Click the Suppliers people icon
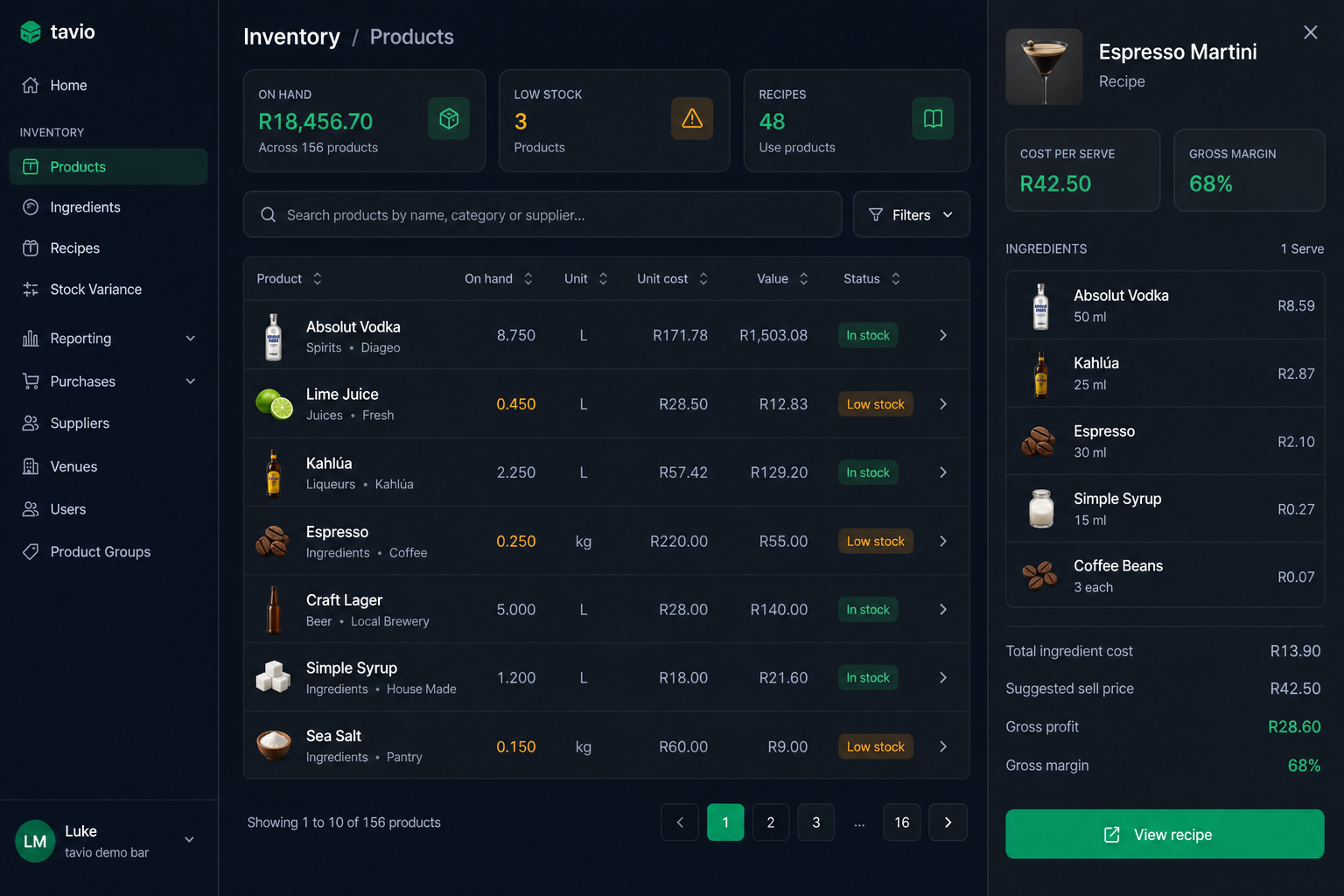The width and height of the screenshot is (1344, 896). click(31, 423)
